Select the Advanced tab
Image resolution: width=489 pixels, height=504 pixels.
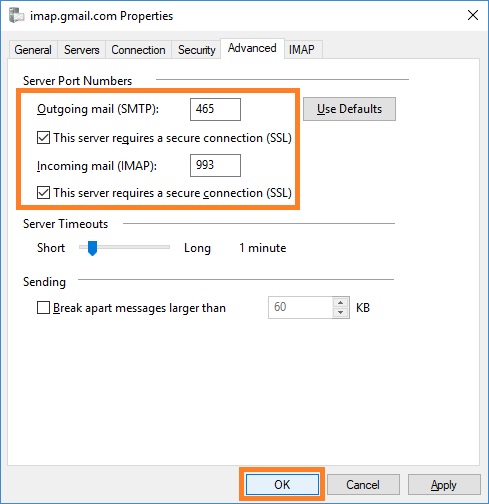[x=252, y=48]
